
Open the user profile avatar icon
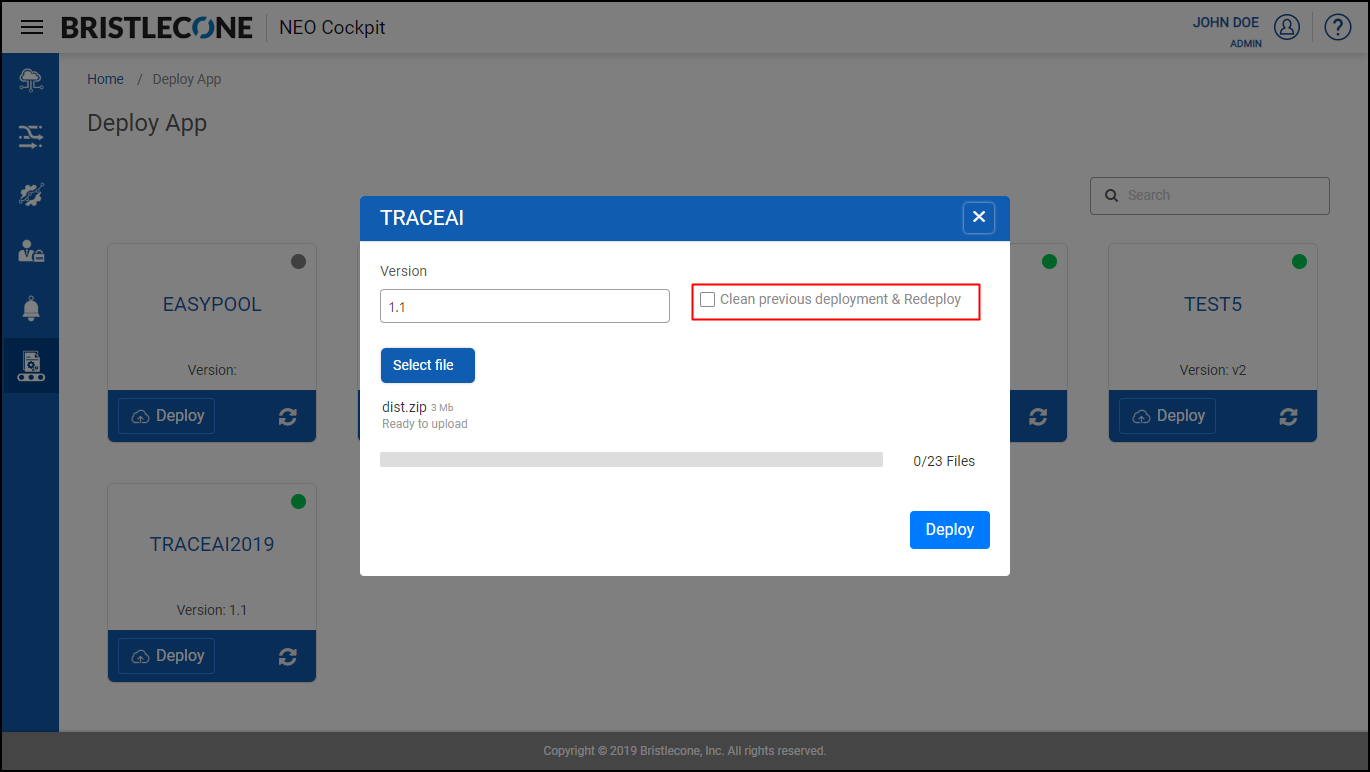pyautogui.click(x=1287, y=27)
